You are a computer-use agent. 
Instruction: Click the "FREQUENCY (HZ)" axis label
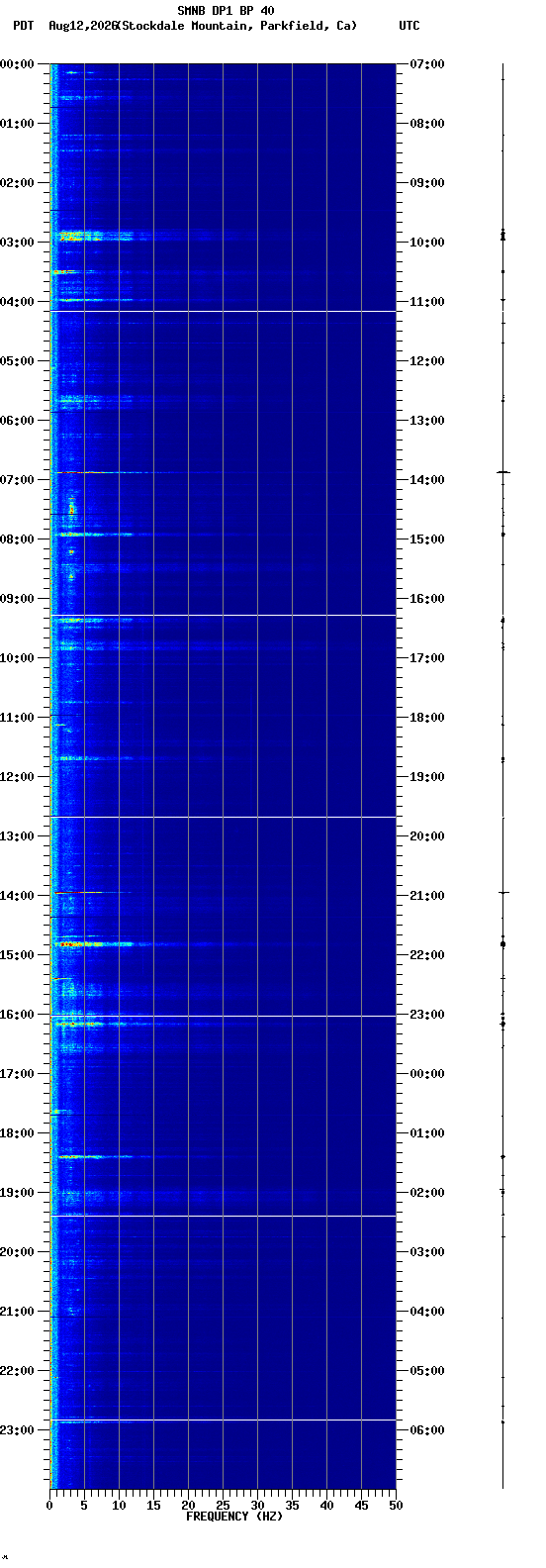pyautogui.click(x=234, y=1517)
